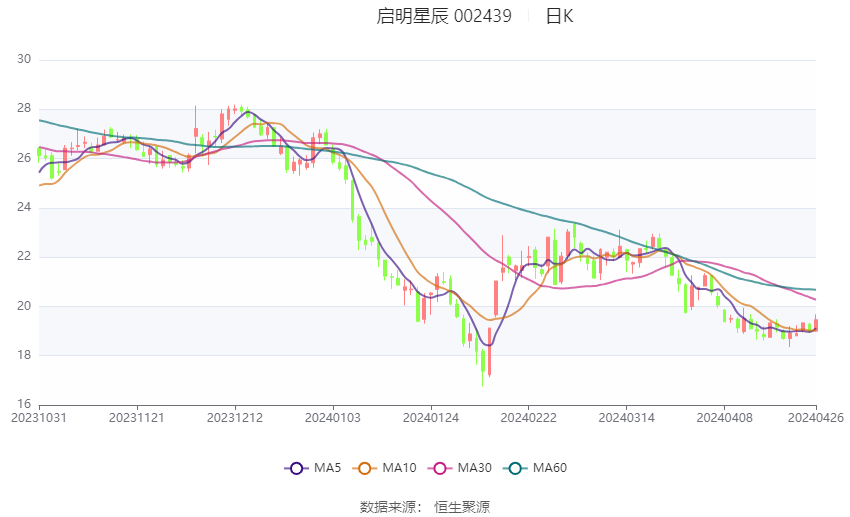Toggle the MA60 legend circle marker

tap(515, 468)
